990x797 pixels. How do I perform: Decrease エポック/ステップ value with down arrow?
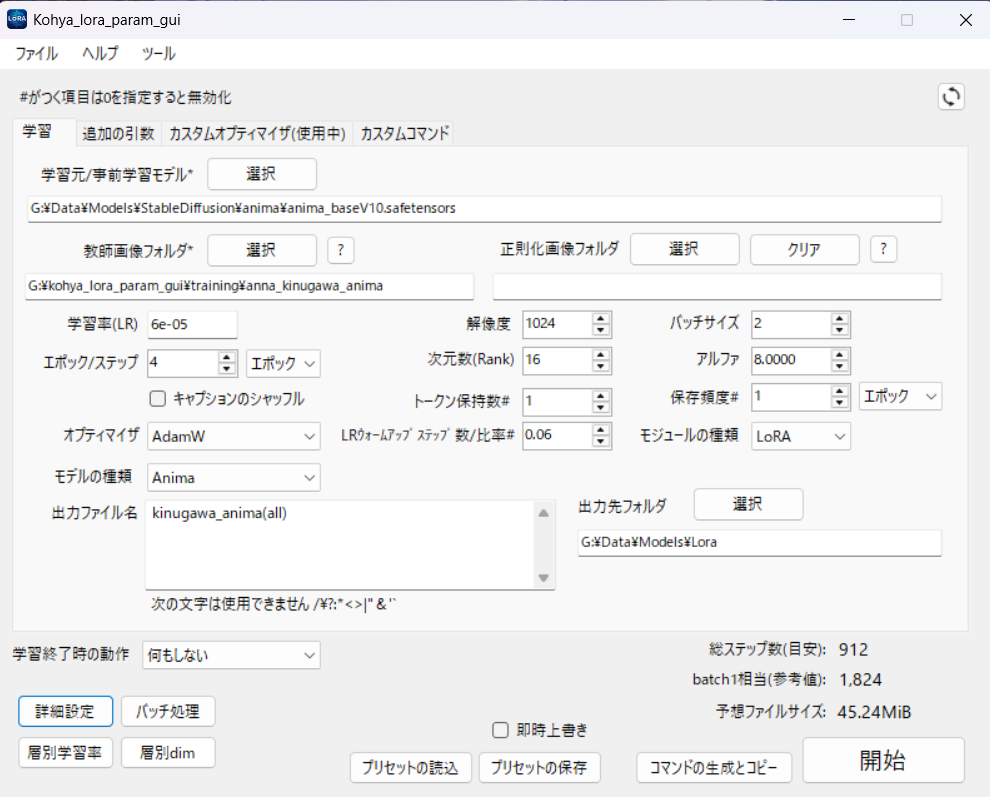pos(227,369)
